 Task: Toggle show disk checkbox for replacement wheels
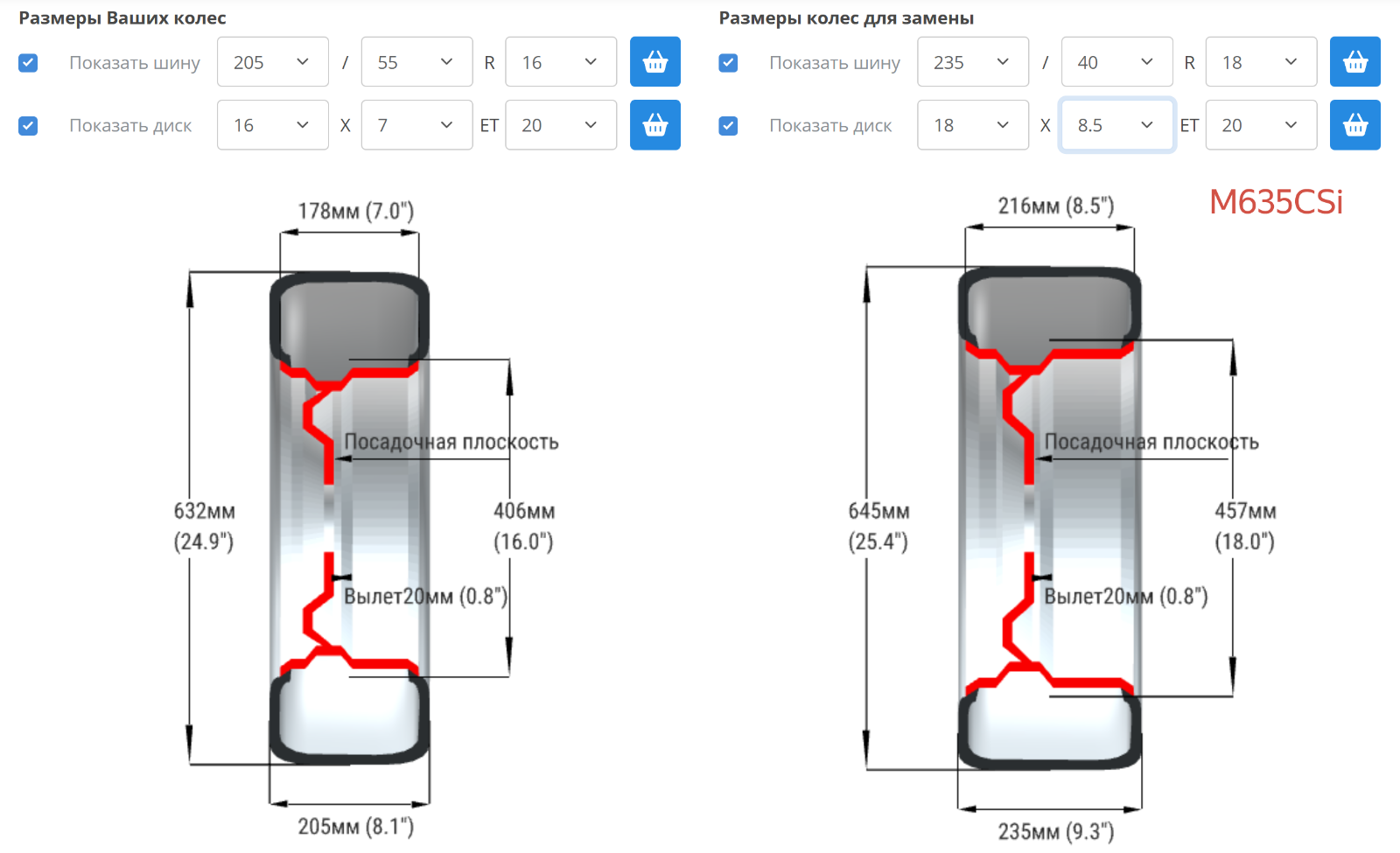coord(728,126)
